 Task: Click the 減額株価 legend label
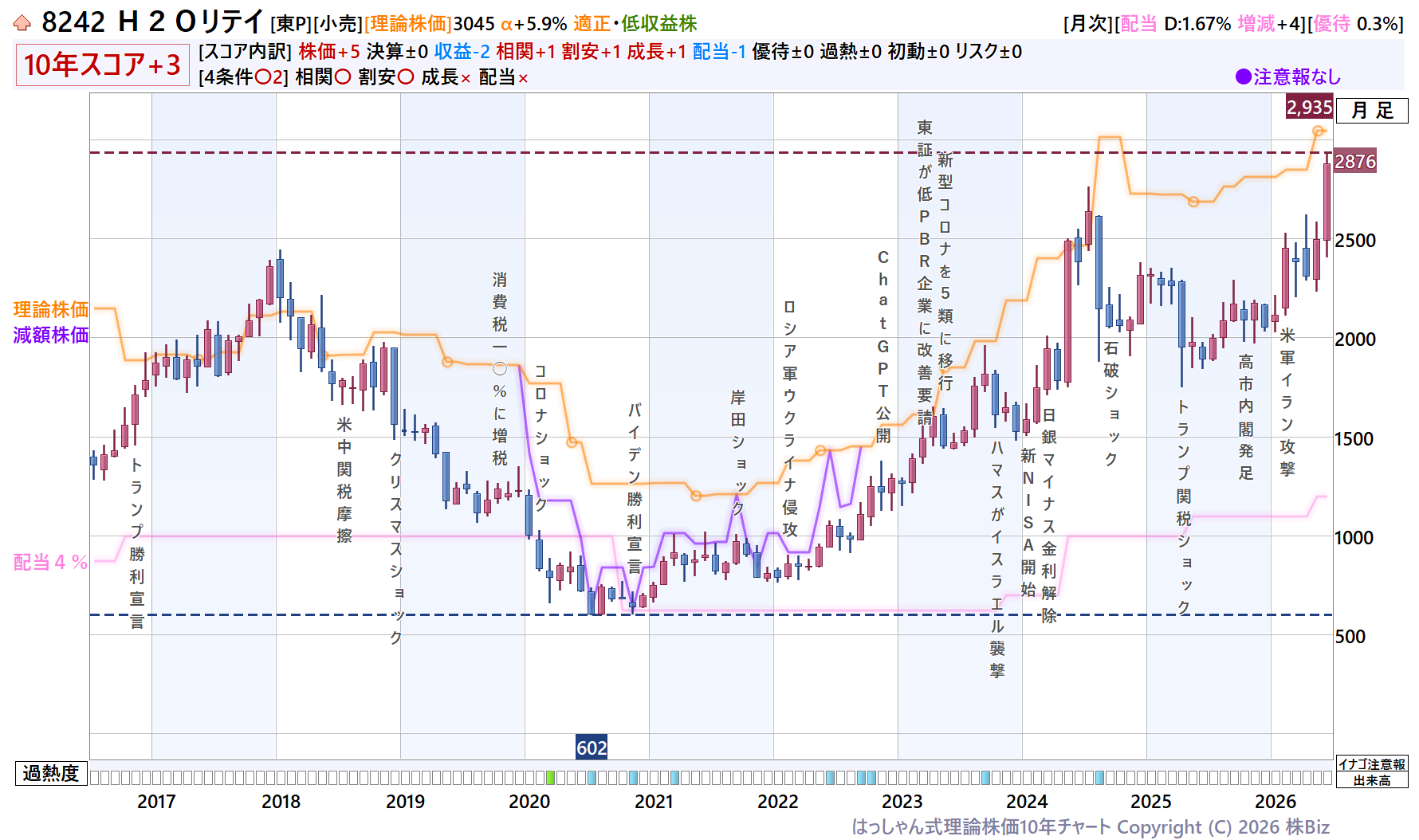pos(50,335)
